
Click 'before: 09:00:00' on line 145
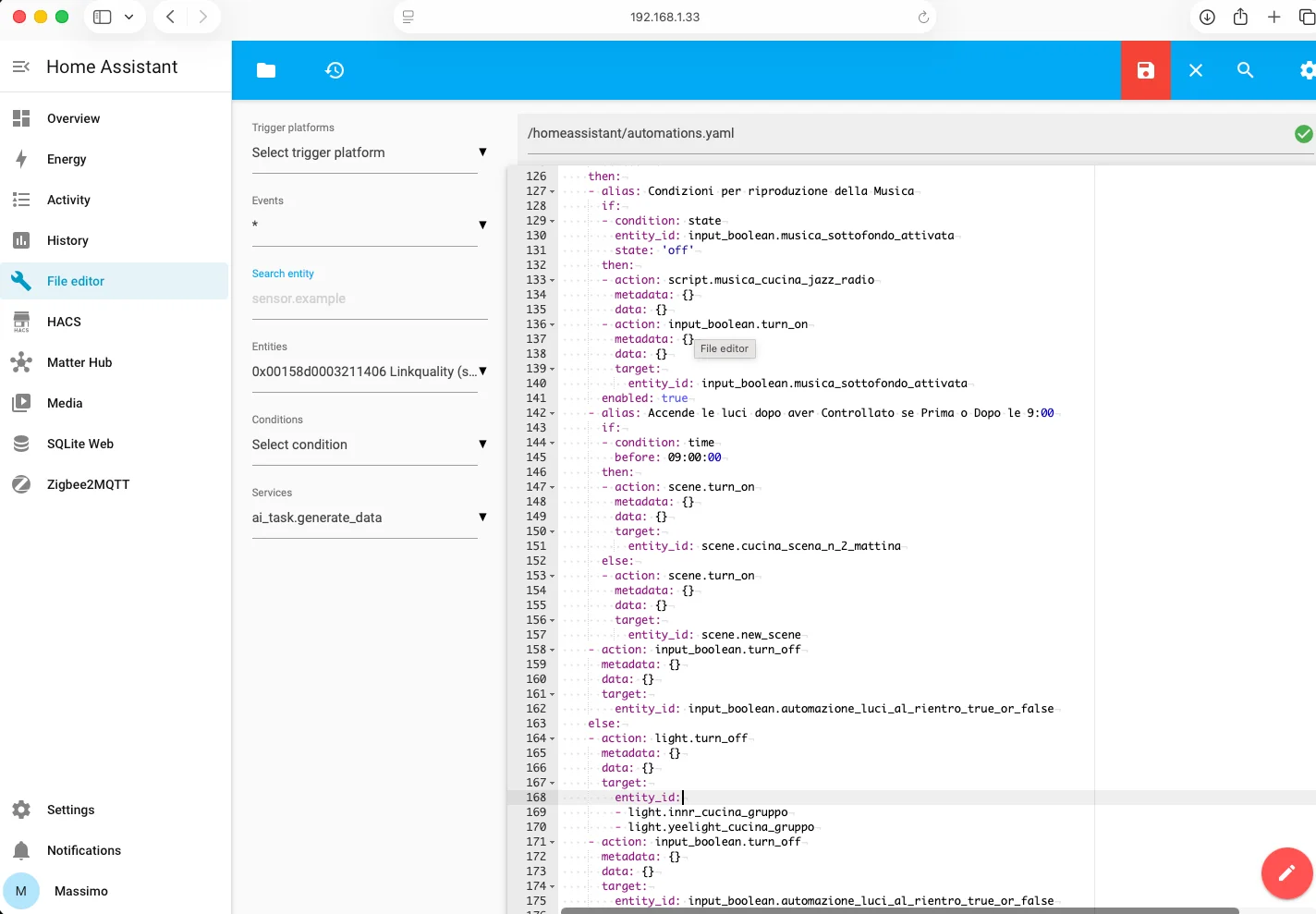(668, 457)
